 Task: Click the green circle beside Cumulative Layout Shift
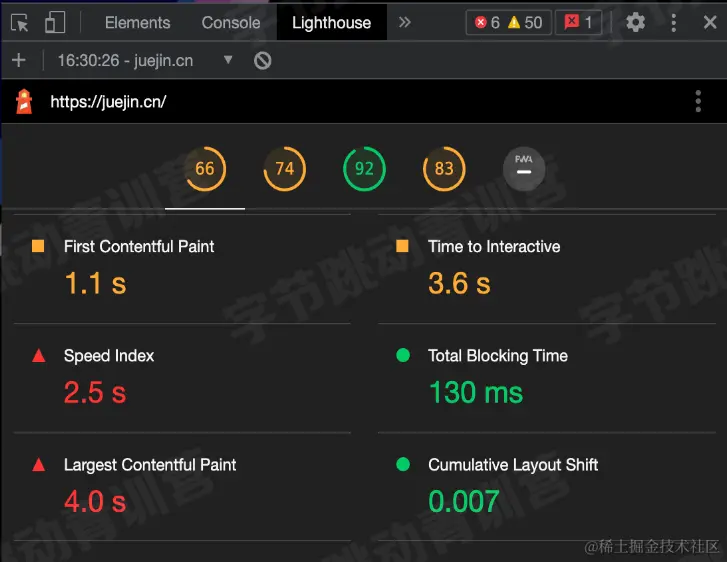tap(403, 464)
